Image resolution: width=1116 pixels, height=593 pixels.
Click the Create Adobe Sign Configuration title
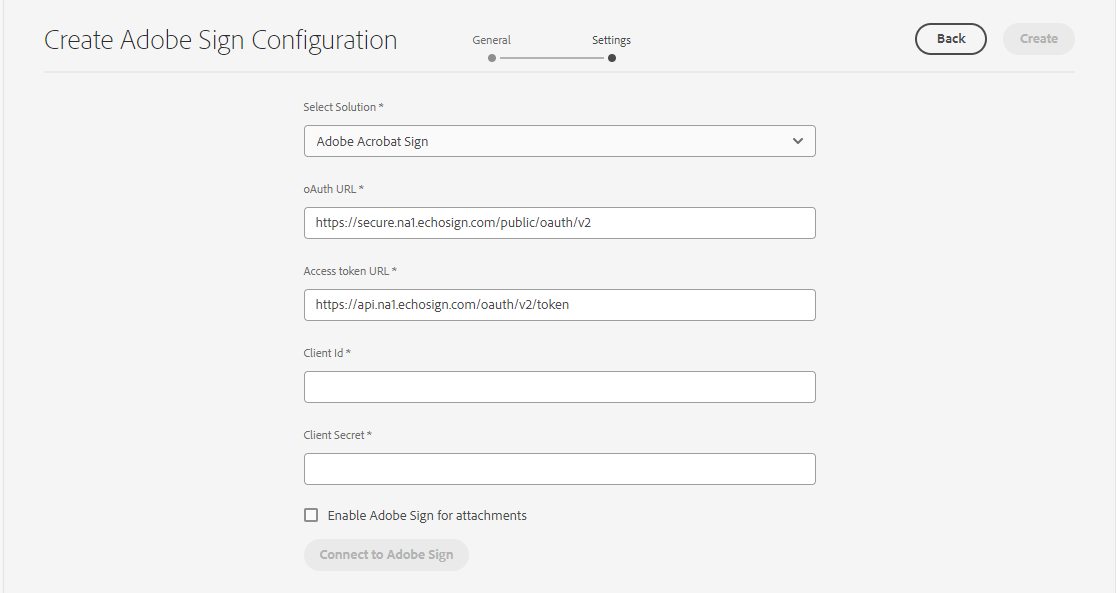[x=220, y=40]
